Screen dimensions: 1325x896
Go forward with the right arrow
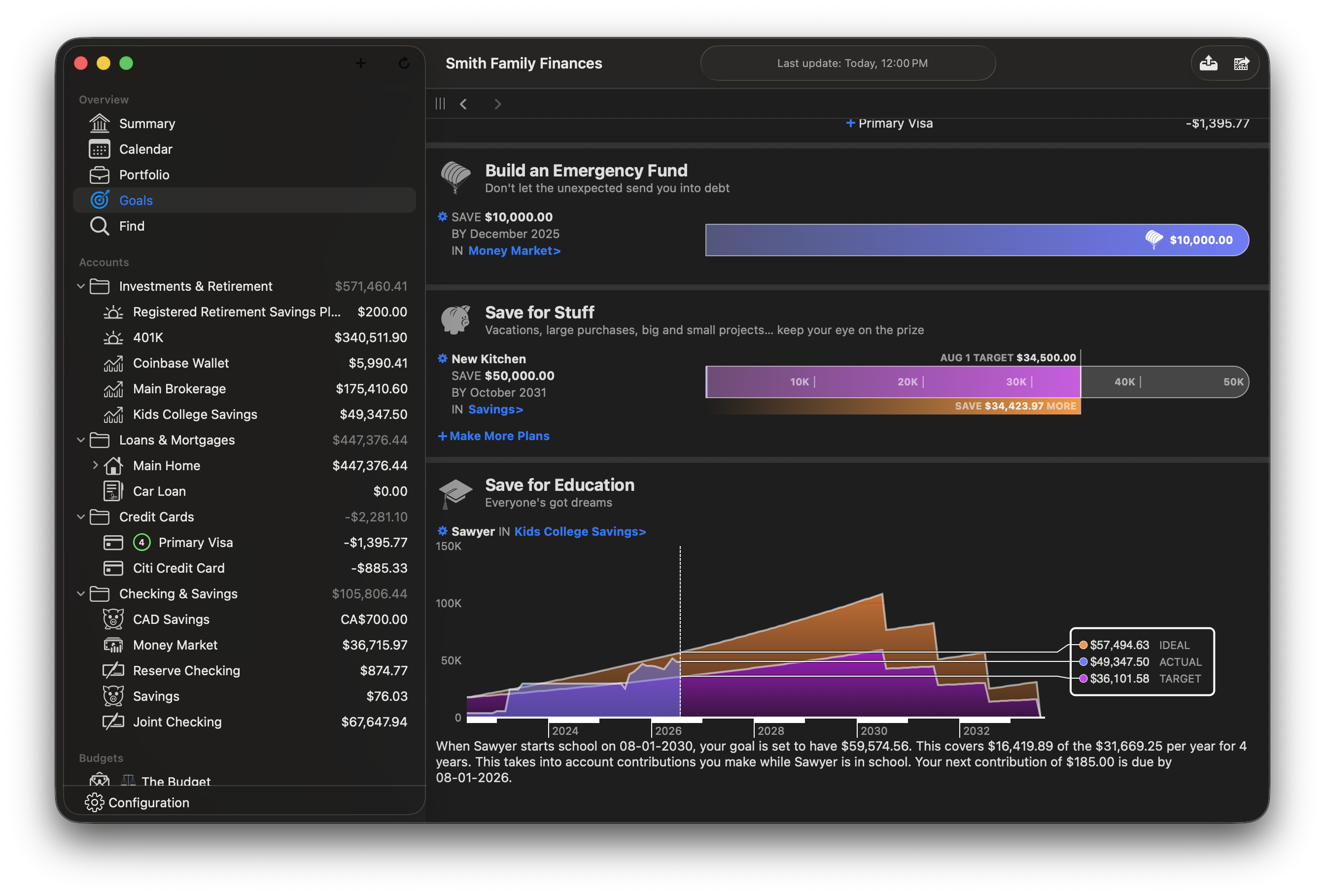coord(497,103)
